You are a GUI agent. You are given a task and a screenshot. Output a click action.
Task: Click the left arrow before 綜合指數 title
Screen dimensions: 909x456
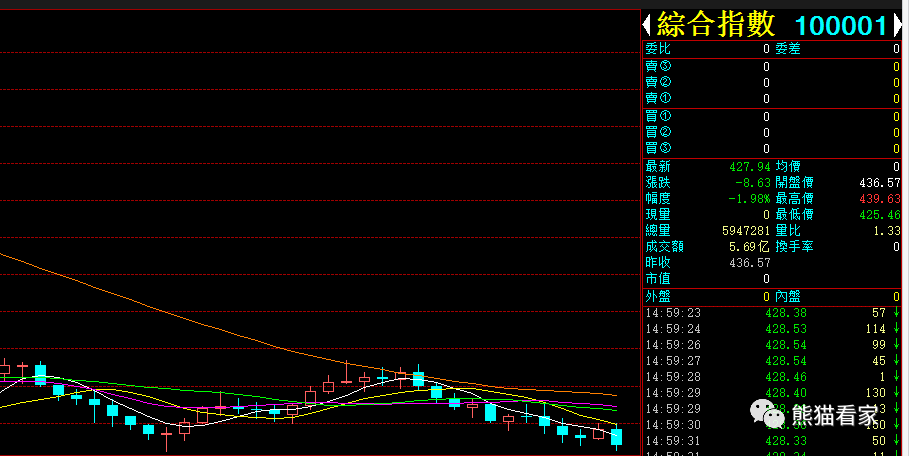tap(647, 25)
